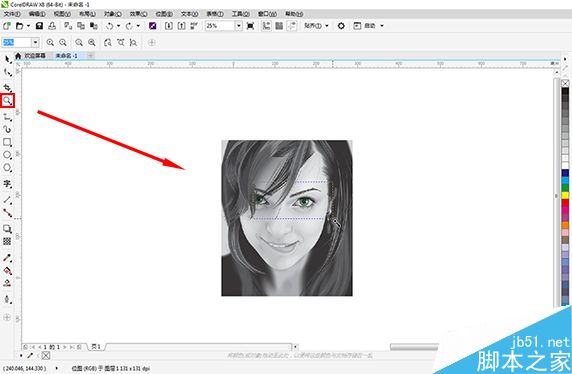The height and width of the screenshot is (374, 572).
Task: Select the Color Eyedropper tool
Action: 7,258
